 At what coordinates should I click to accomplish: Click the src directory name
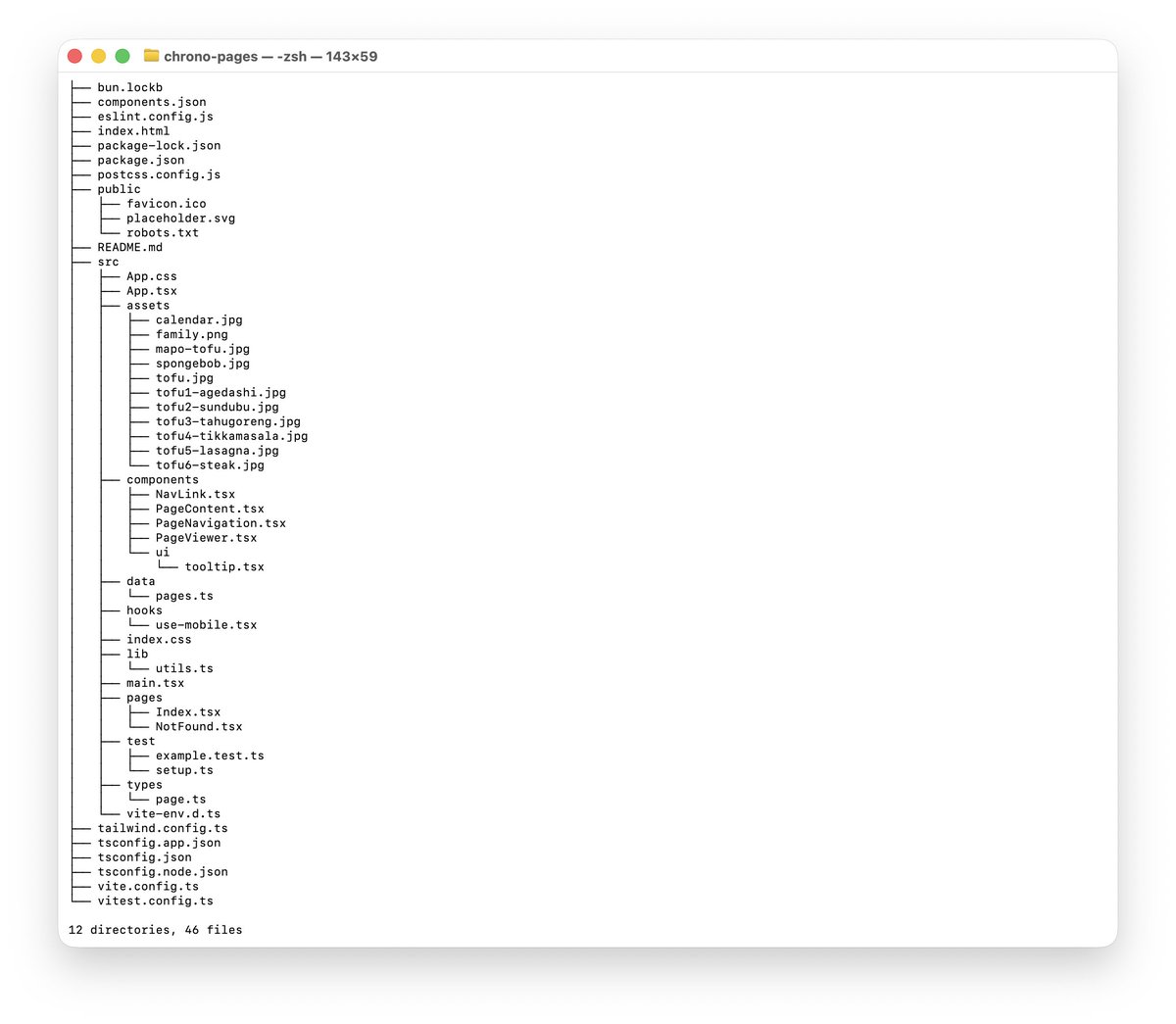pos(108,262)
